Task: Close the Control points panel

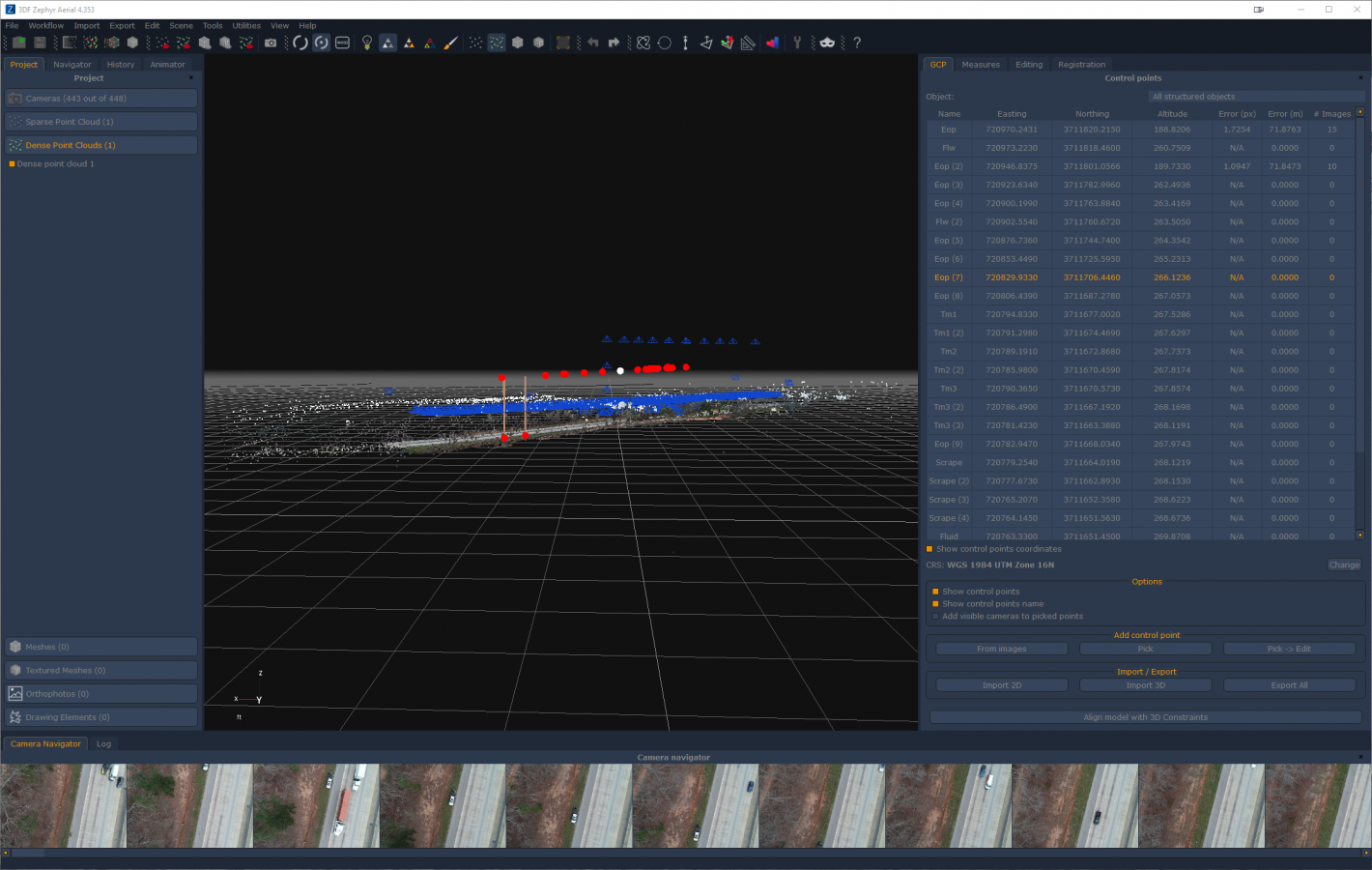Action: (x=1360, y=78)
